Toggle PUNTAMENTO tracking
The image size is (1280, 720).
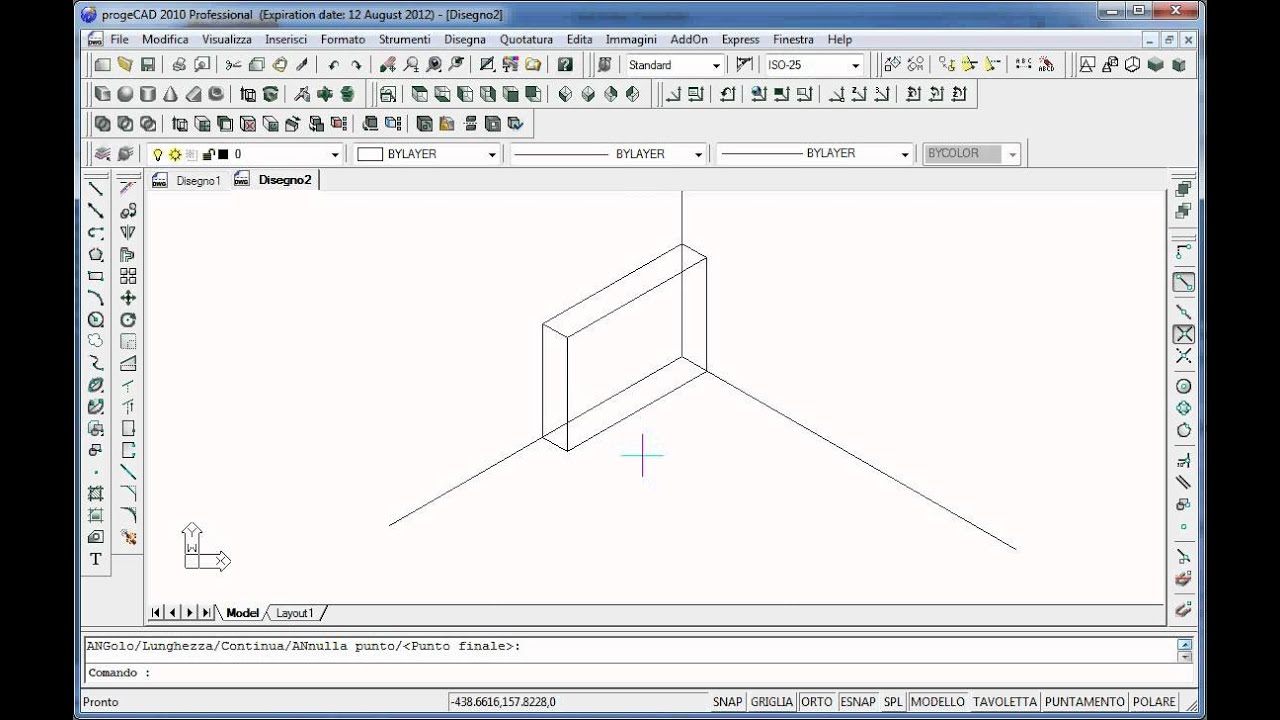pos(1085,702)
